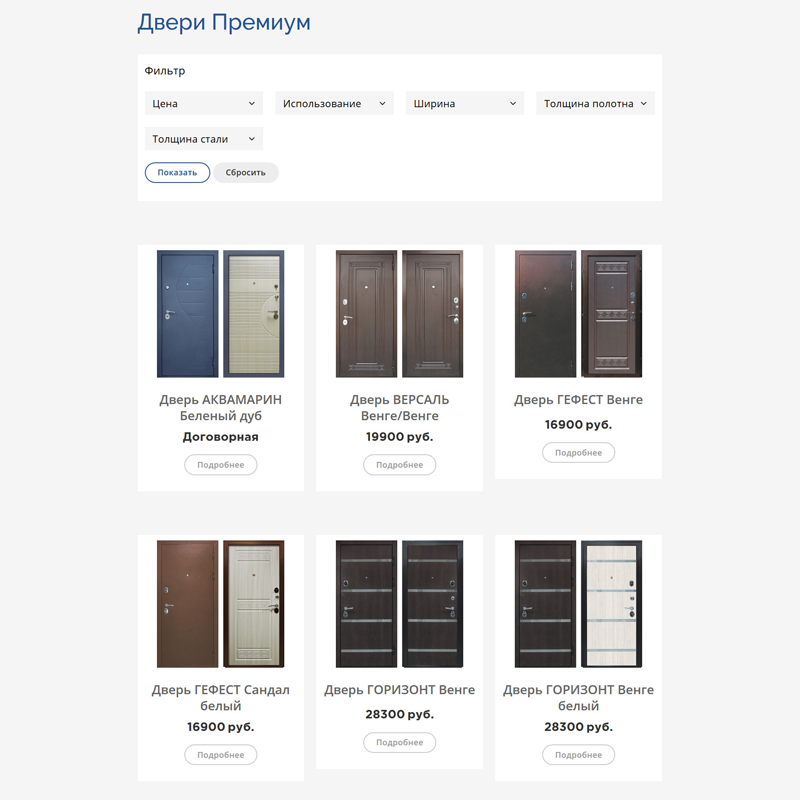Expand the Толщина полотна dropdown
This screenshot has width=800, height=800.
pyautogui.click(x=595, y=104)
